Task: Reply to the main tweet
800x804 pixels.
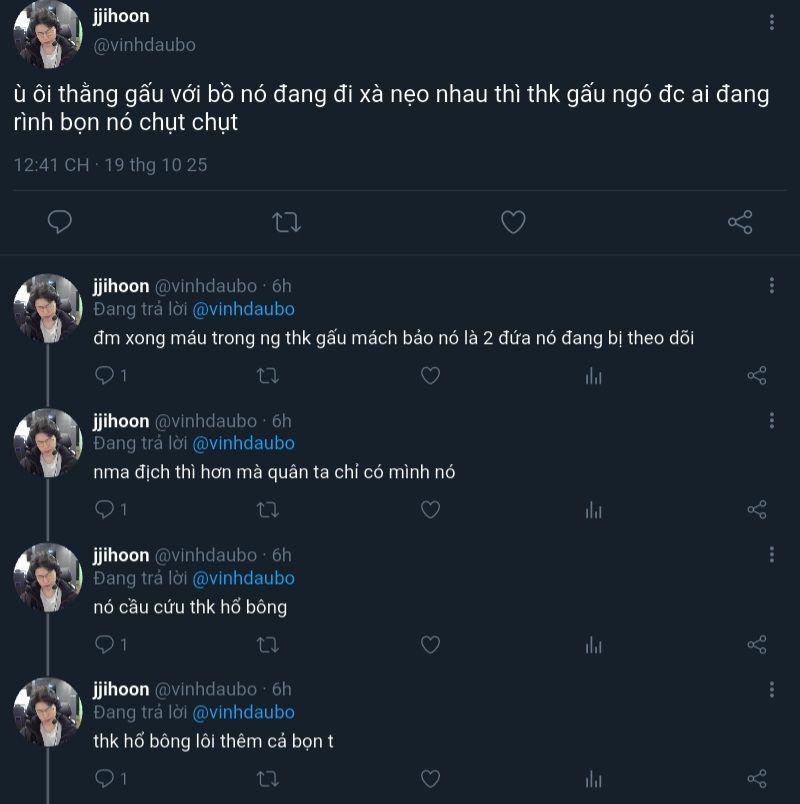Action: click(x=60, y=222)
